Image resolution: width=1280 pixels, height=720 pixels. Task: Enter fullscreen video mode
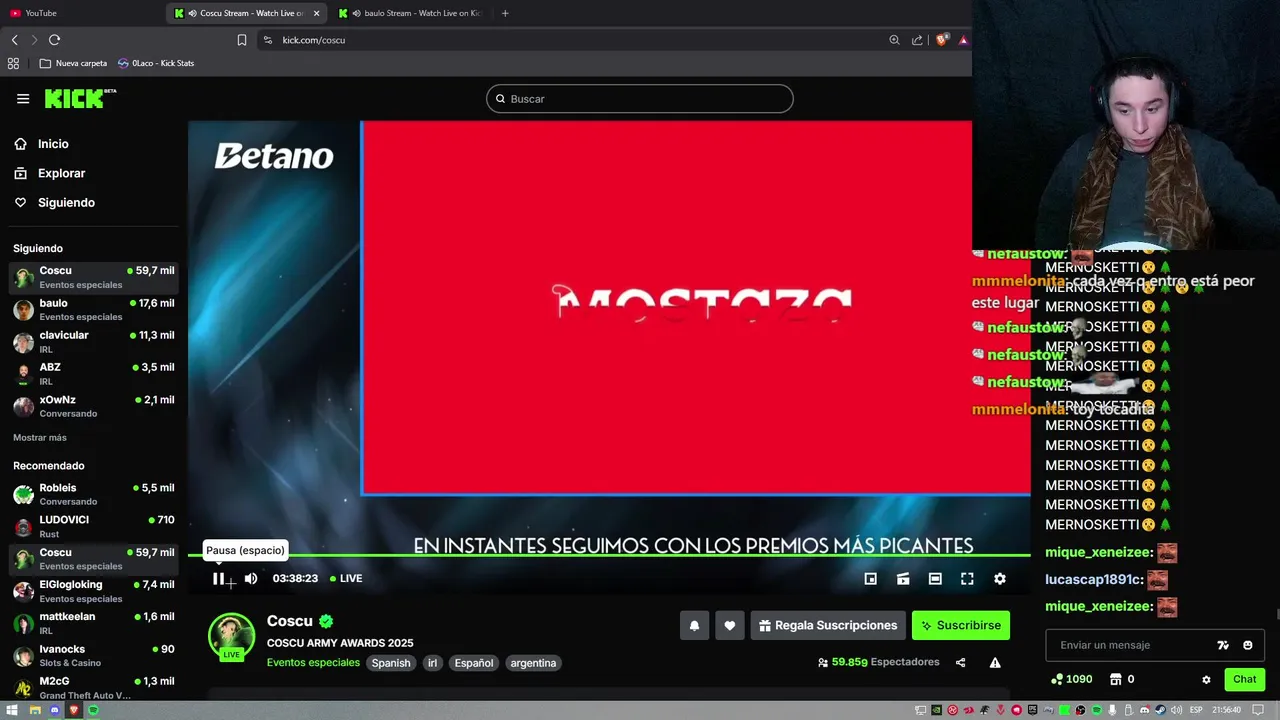pos(967,579)
